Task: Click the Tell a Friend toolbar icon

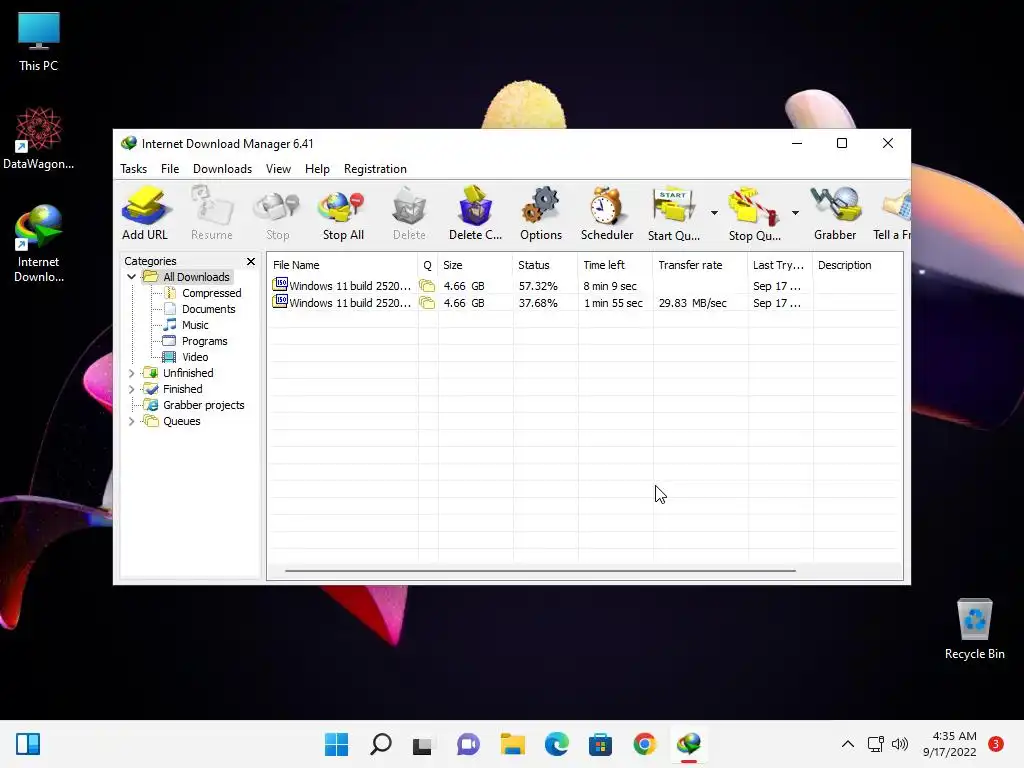Action: [x=892, y=214]
